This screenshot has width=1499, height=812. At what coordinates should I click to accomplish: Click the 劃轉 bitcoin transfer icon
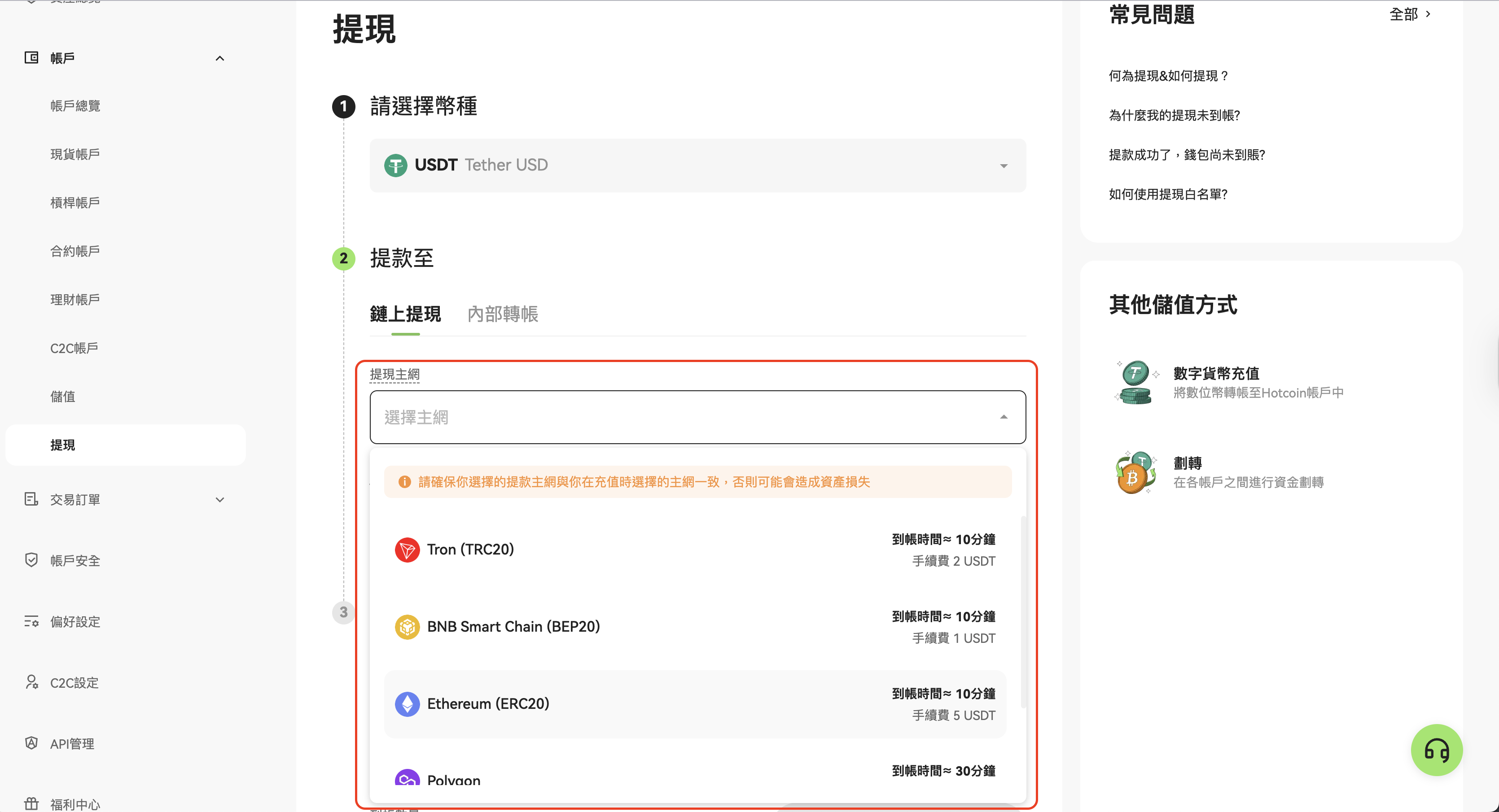[1135, 472]
